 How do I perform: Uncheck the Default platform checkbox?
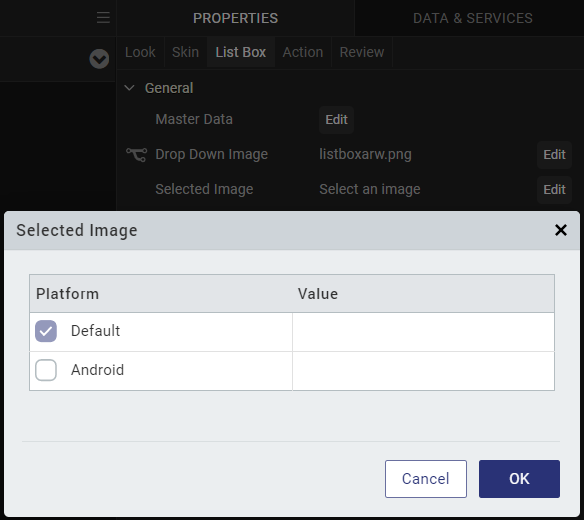(46, 331)
